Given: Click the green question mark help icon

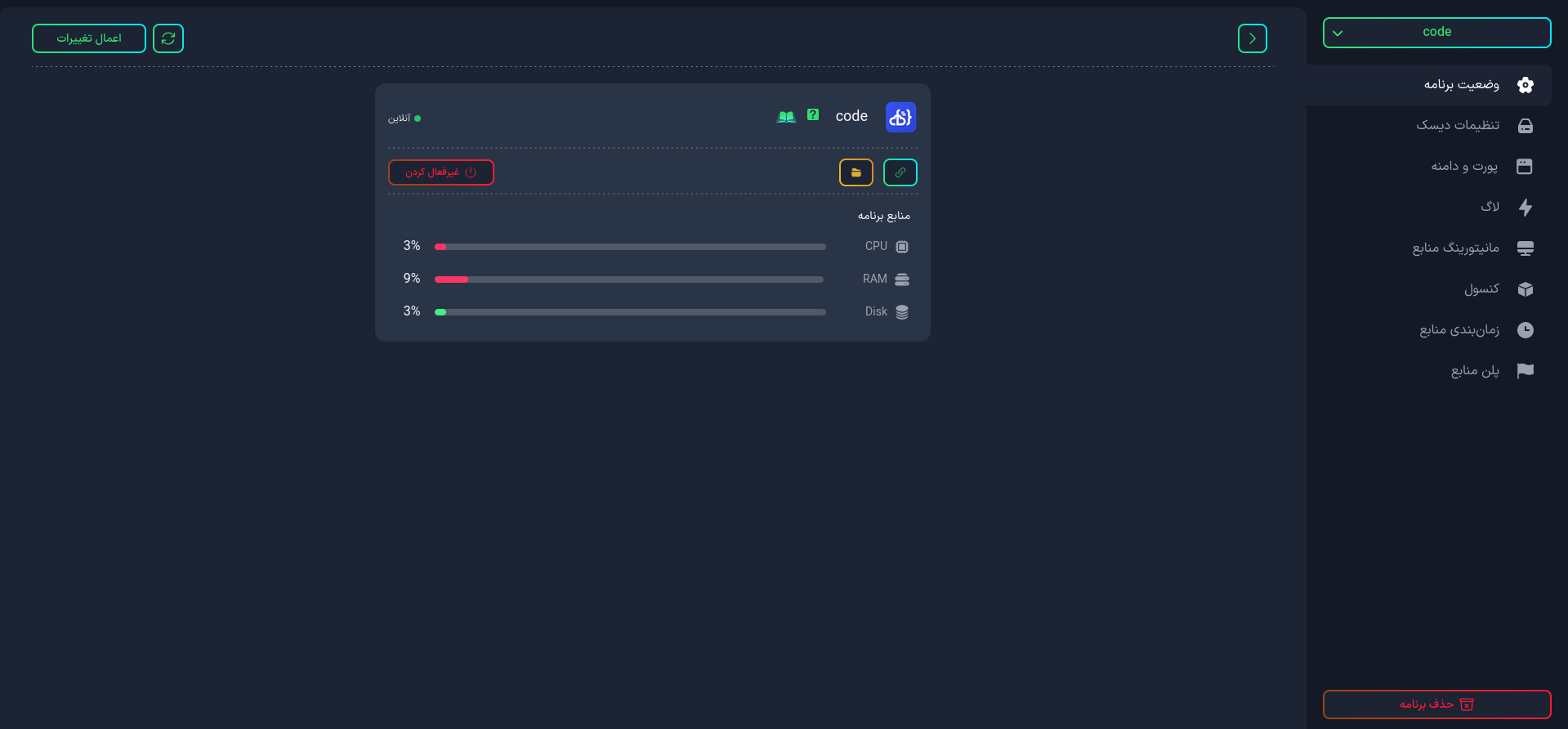Looking at the screenshot, I should tap(813, 115).
